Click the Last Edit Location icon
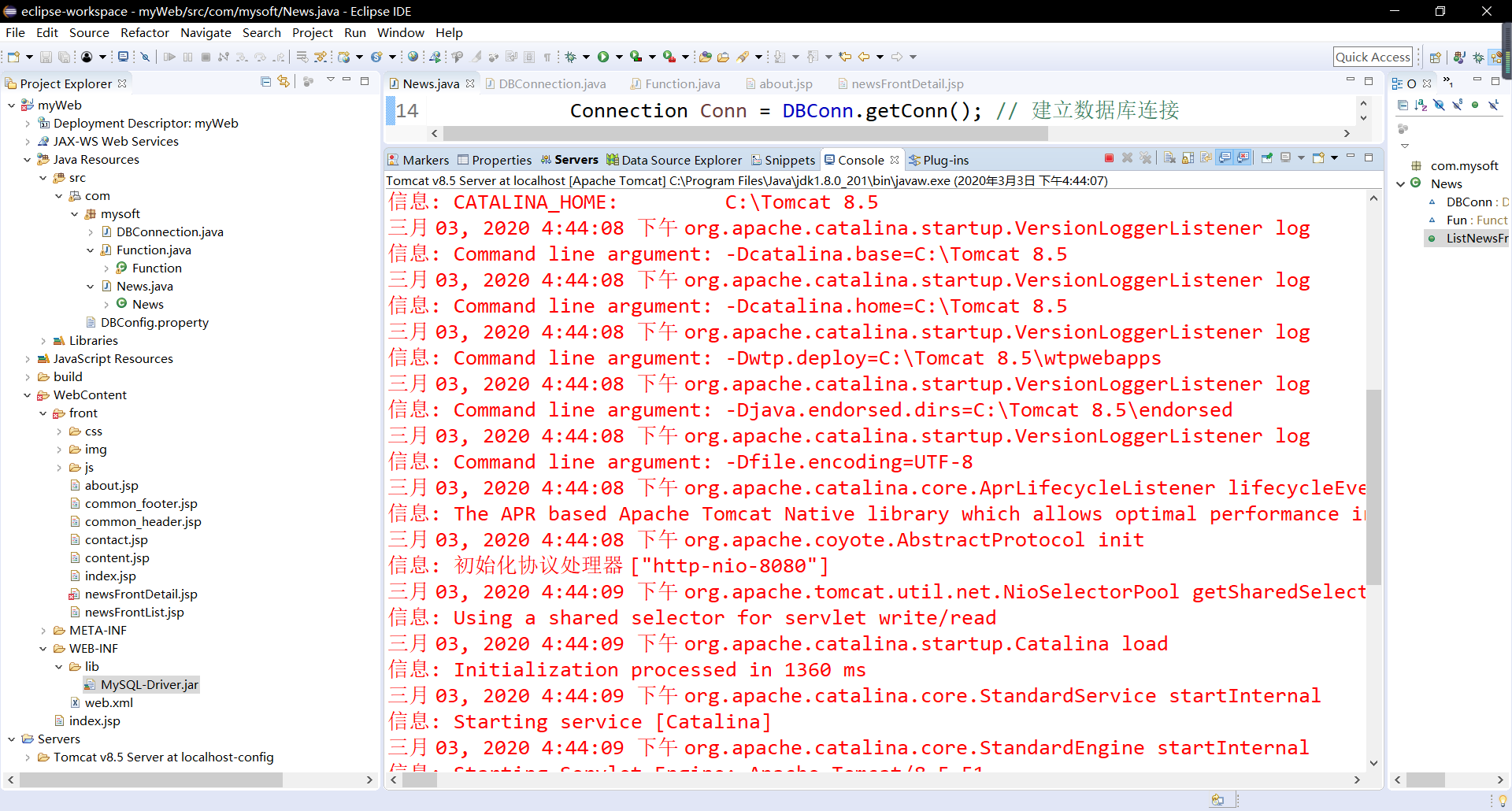The height and width of the screenshot is (811, 1512). 845,57
